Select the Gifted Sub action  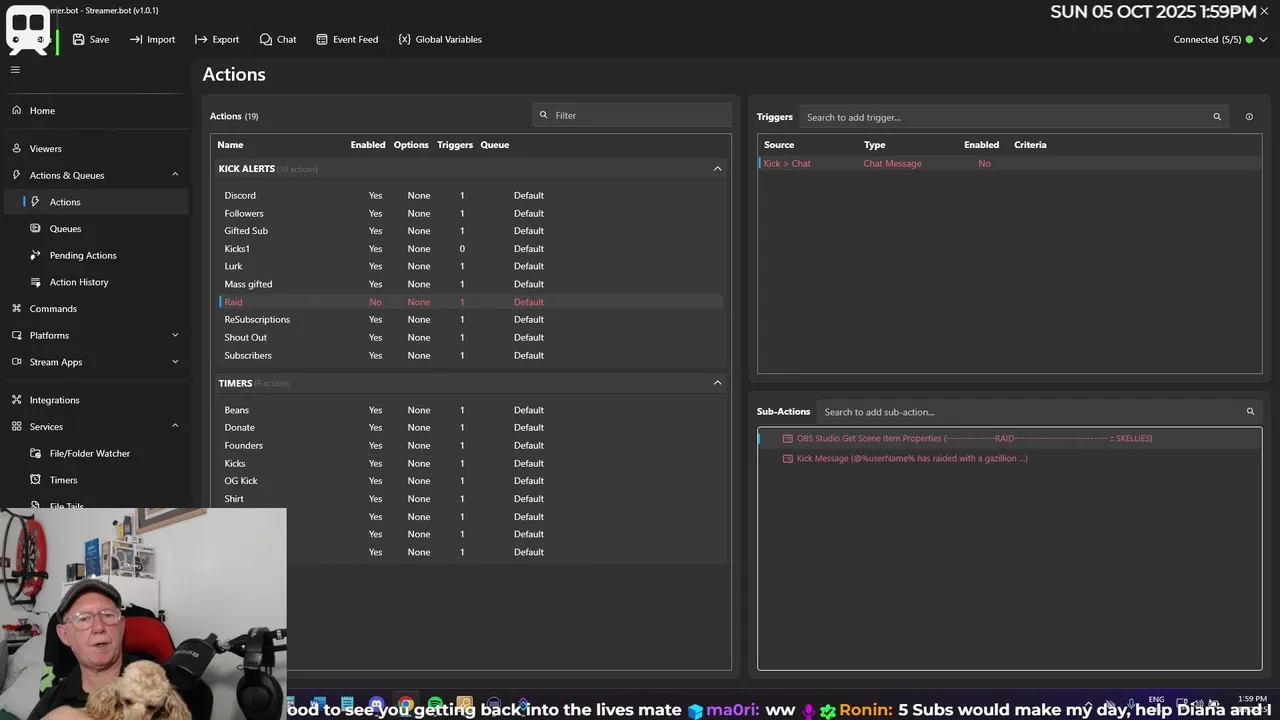click(x=470, y=231)
